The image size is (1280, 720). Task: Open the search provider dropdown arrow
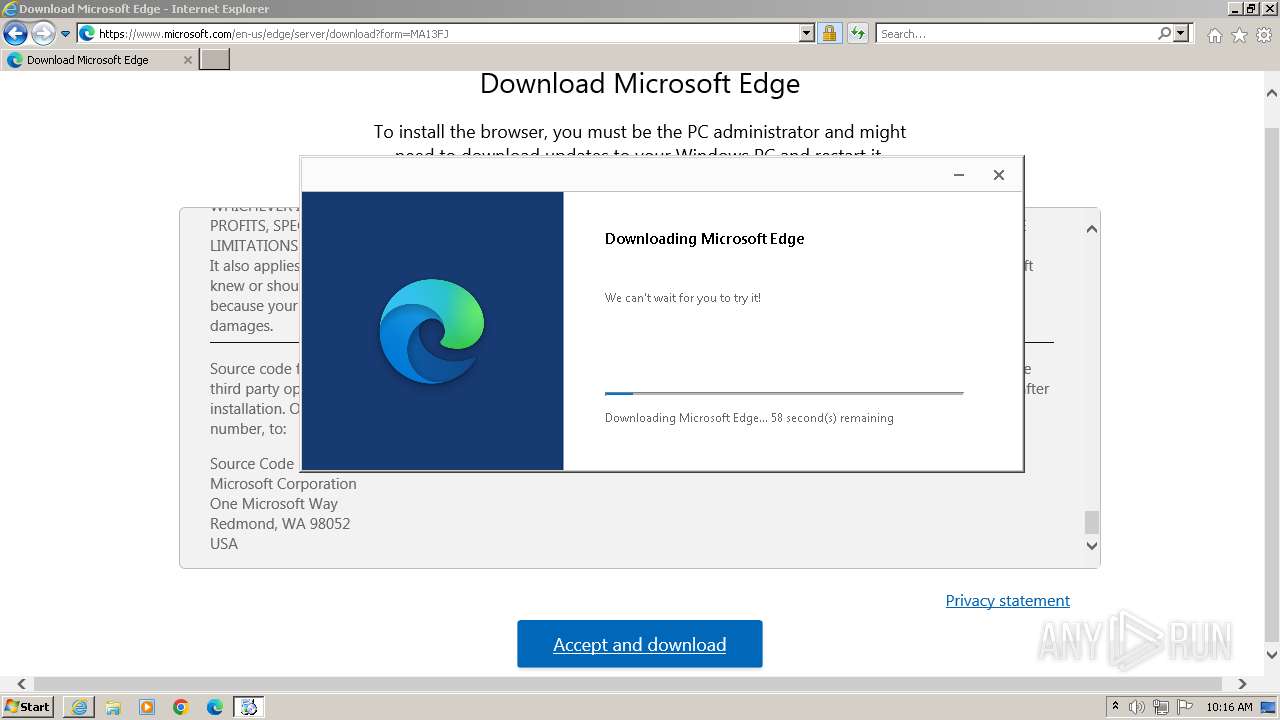pos(1181,34)
